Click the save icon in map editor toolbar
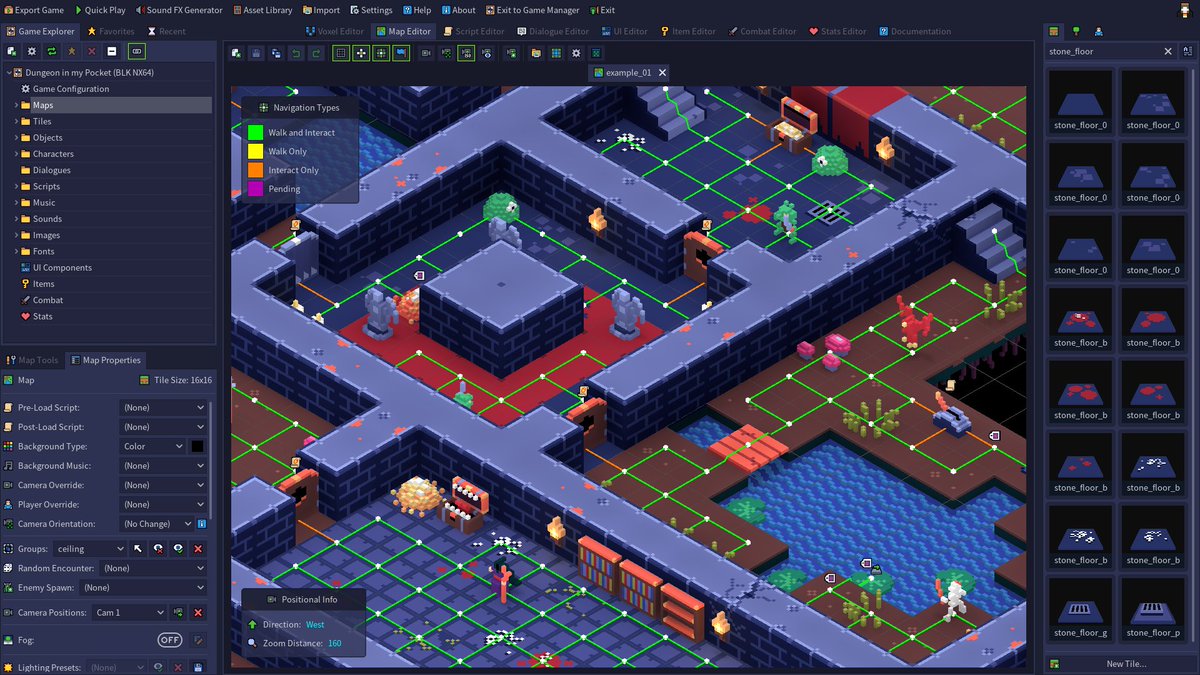 (256, 53)
